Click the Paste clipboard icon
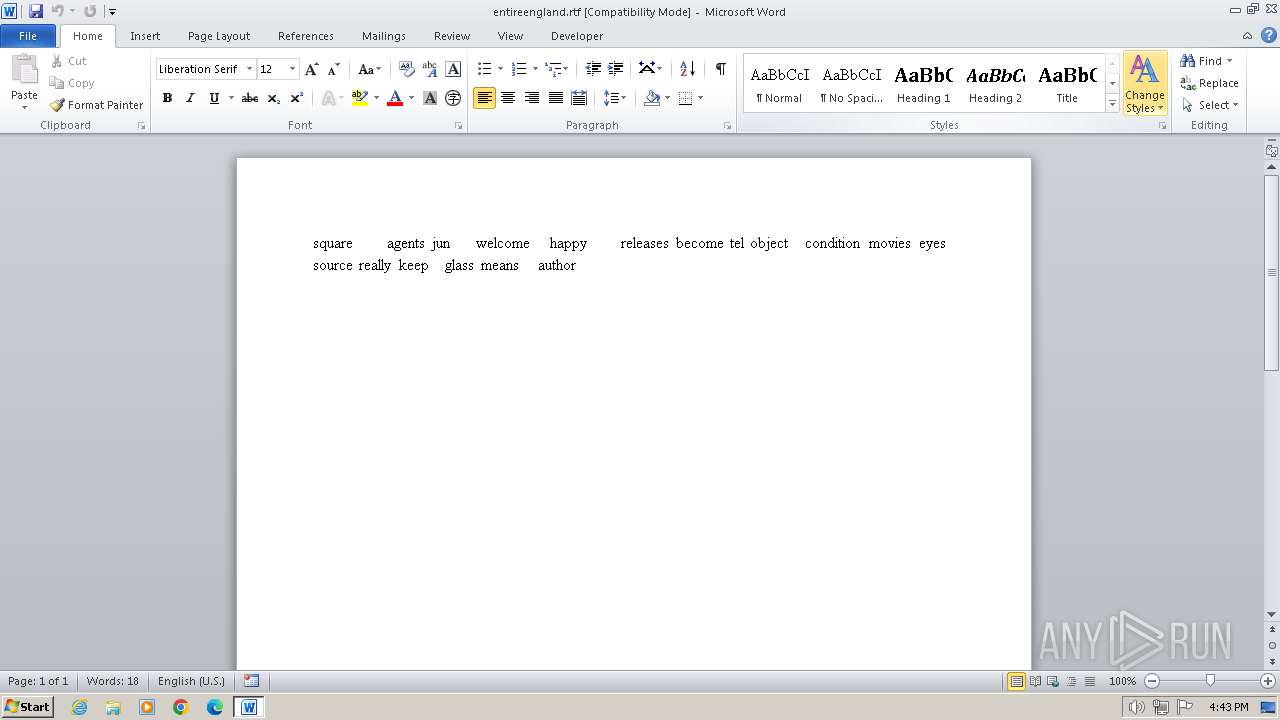 (24, 72)
